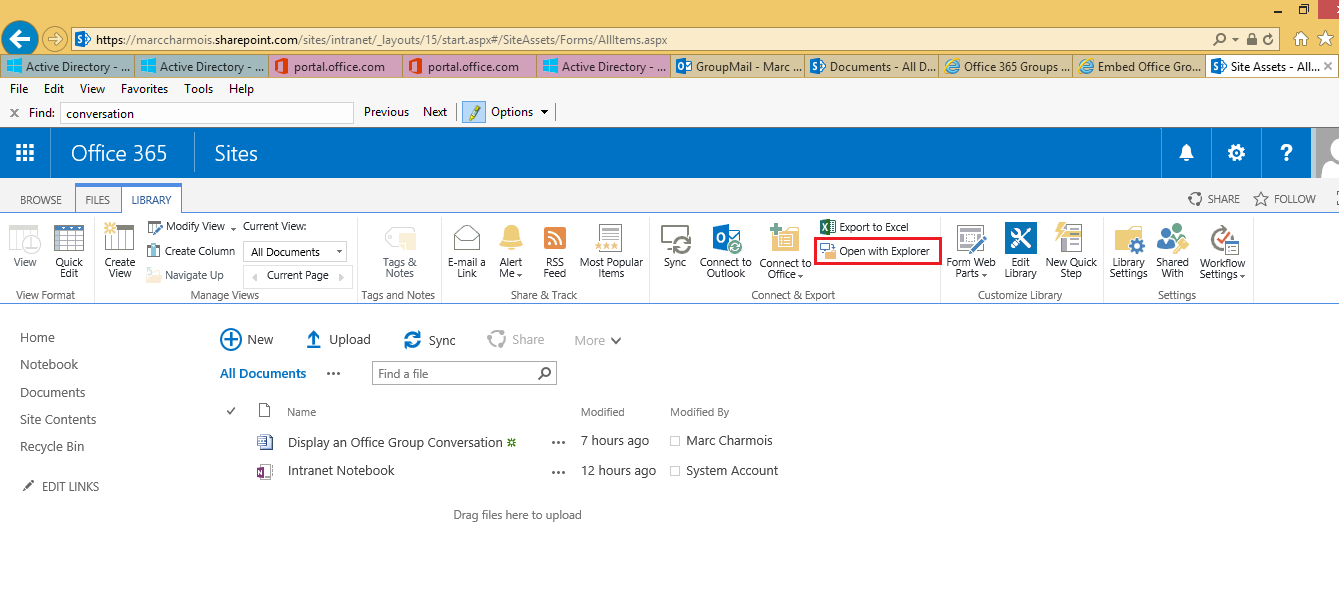
Task: Click the Create Column button
Action: pyautogui.click(x=191, y=251)
